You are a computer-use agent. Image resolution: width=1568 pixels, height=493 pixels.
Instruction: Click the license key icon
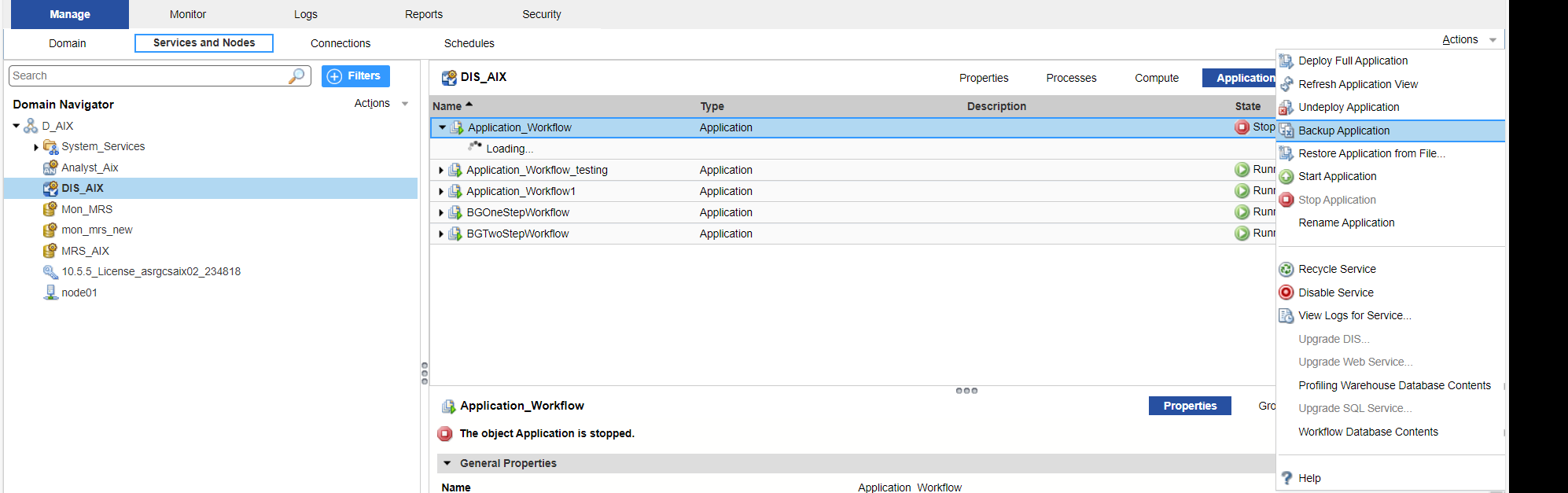[50, 272]
